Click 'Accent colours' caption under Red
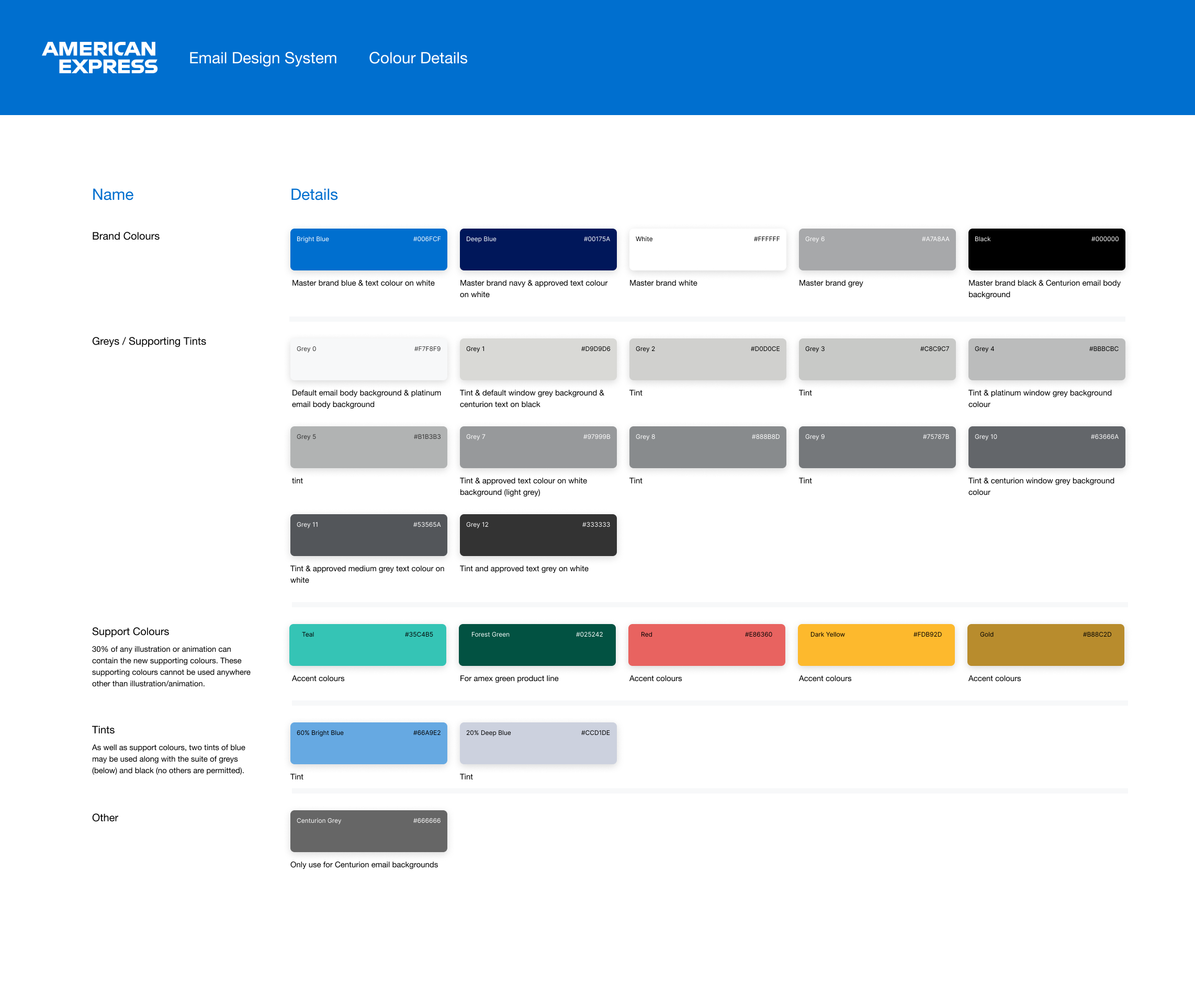Viewport: 1195px width, 1008px height. (656, 678)
